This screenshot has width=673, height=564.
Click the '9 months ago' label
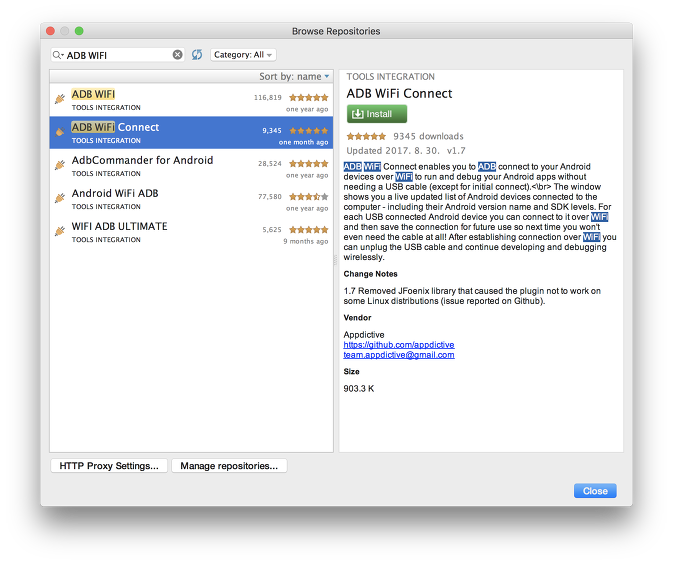click(306, 242)
